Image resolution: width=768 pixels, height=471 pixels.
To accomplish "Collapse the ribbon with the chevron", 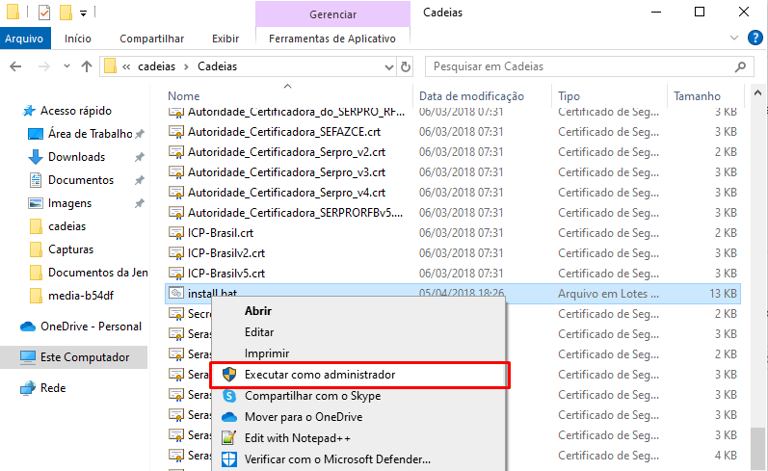I will tap(735, 38).
